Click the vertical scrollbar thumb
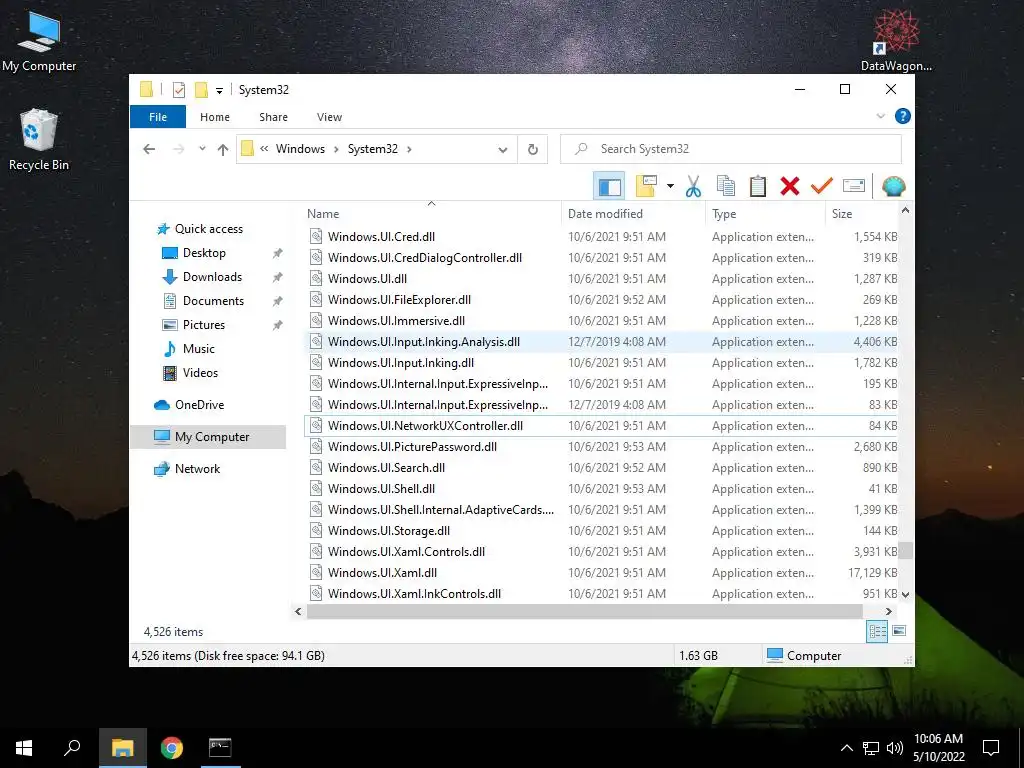The image size is (1024, 768). coord(905,550)
